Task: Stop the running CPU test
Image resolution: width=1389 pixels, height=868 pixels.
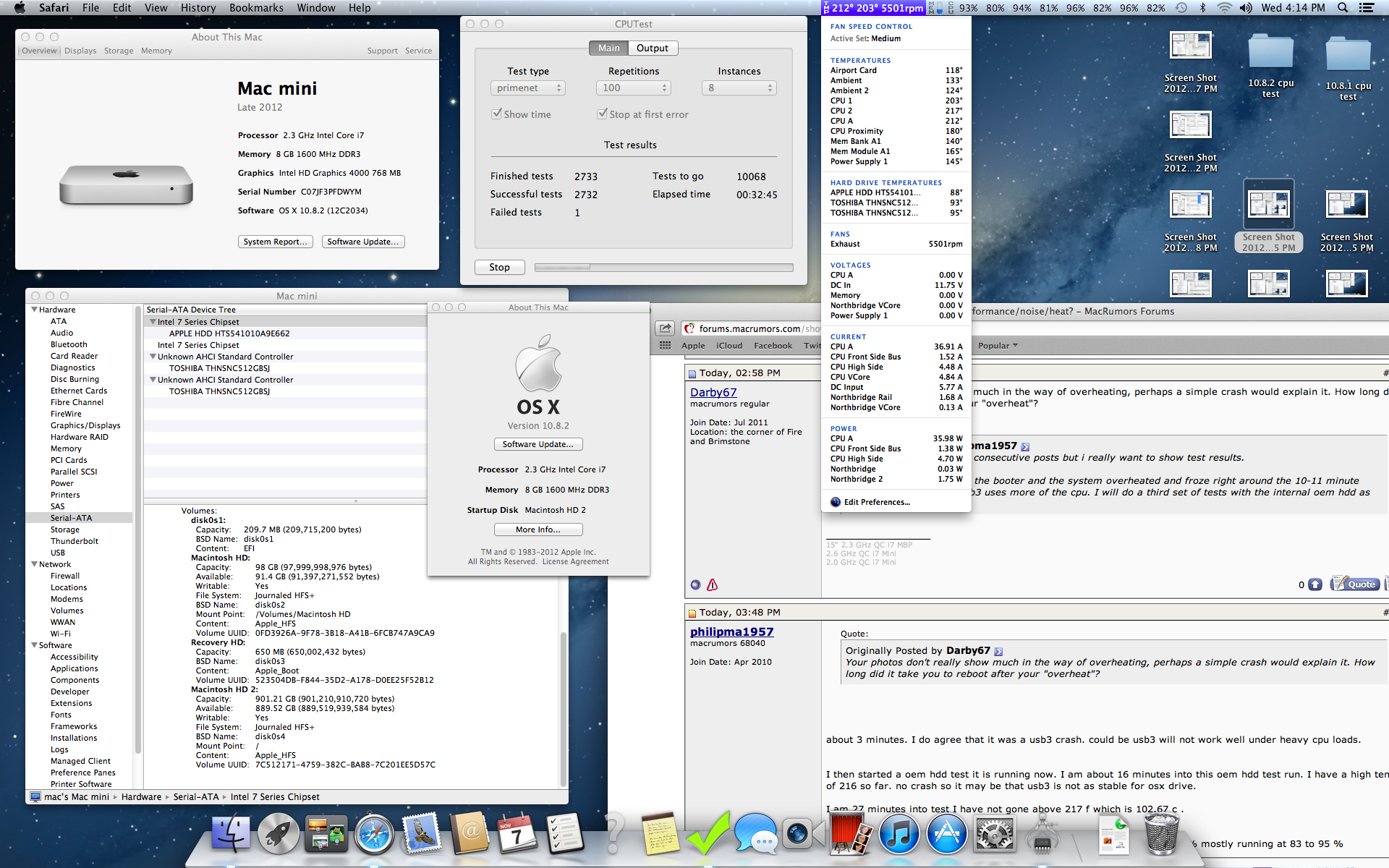Action: tap(499, 267)
